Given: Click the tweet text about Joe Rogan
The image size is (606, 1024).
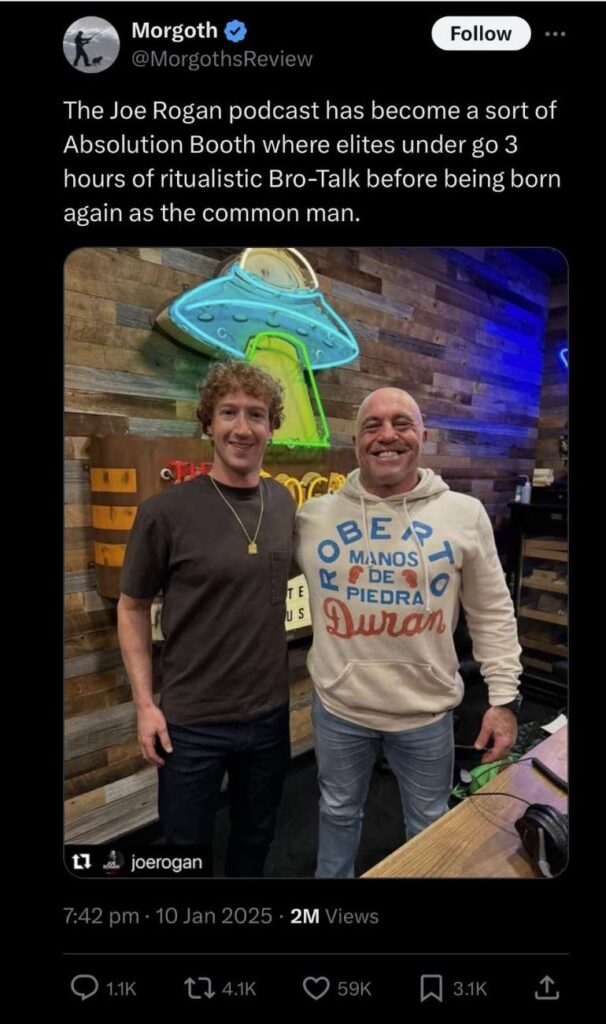Looking at the screenshot, I should point(311,161).
